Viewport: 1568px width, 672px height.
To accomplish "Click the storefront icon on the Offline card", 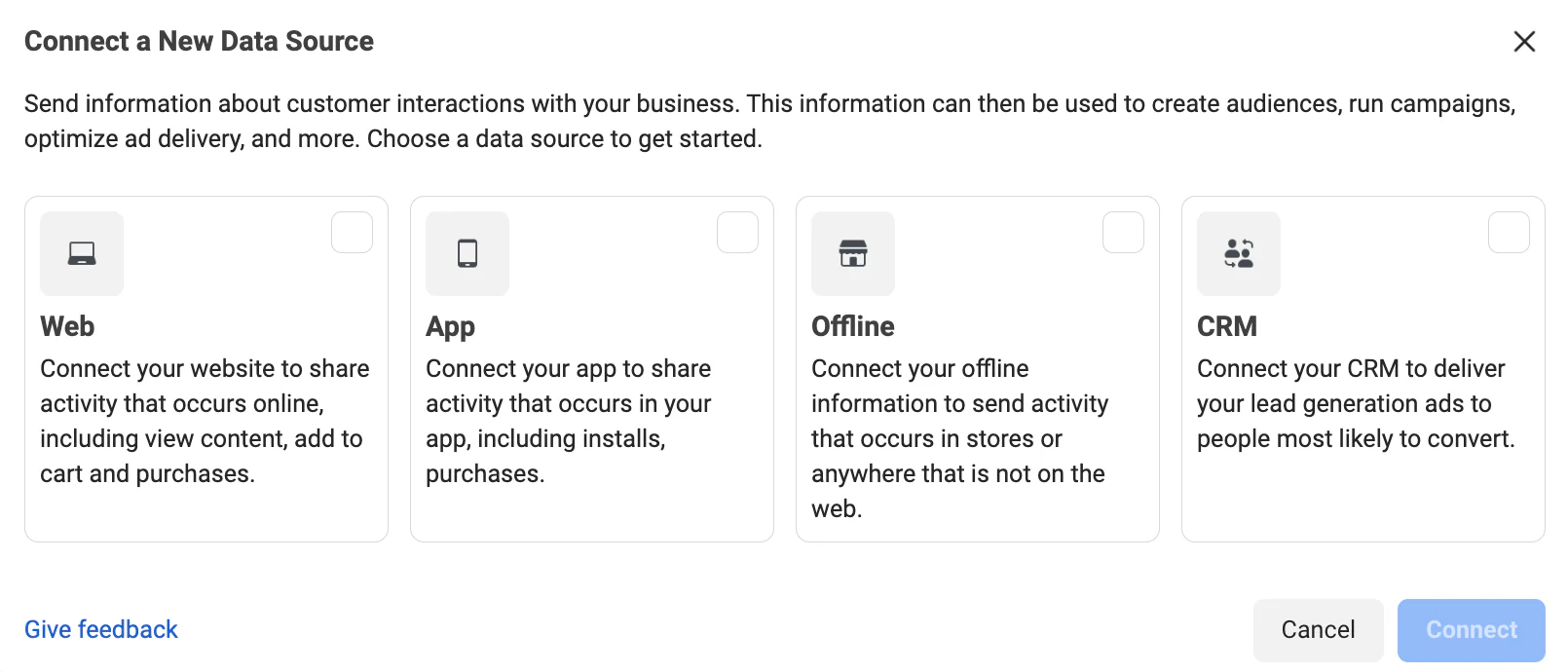I will [853, 253].
